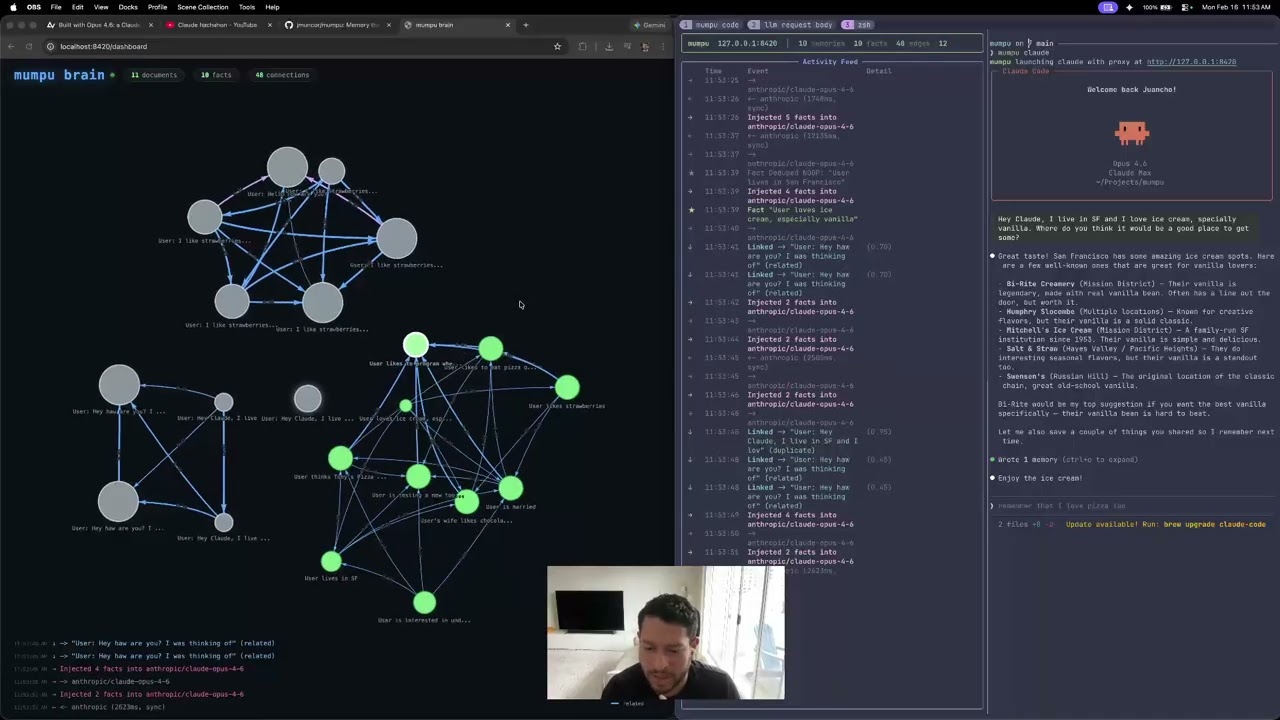Open a new browser tab
Image resolution: width=1280 pixels, height=720 pixels.
[x=526, y=25]
